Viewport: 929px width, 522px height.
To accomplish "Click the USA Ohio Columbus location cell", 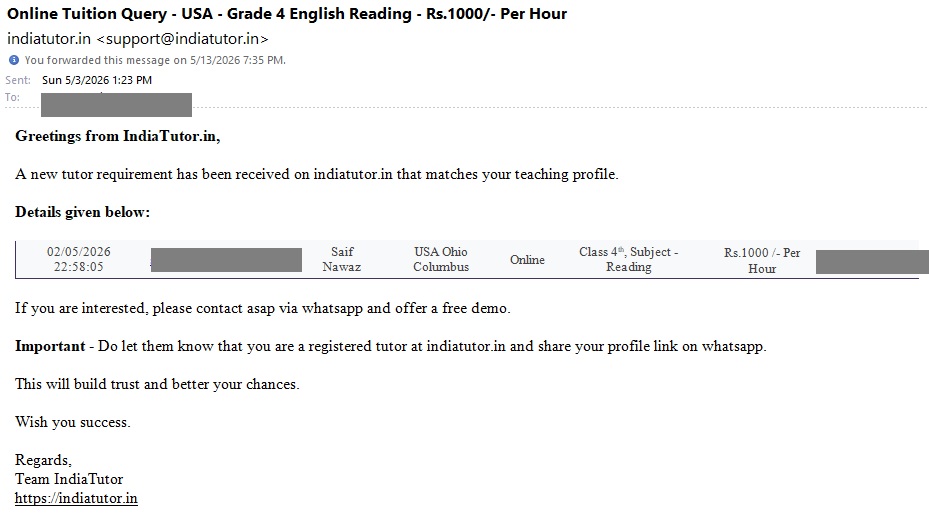I will [x=441, y=260].
